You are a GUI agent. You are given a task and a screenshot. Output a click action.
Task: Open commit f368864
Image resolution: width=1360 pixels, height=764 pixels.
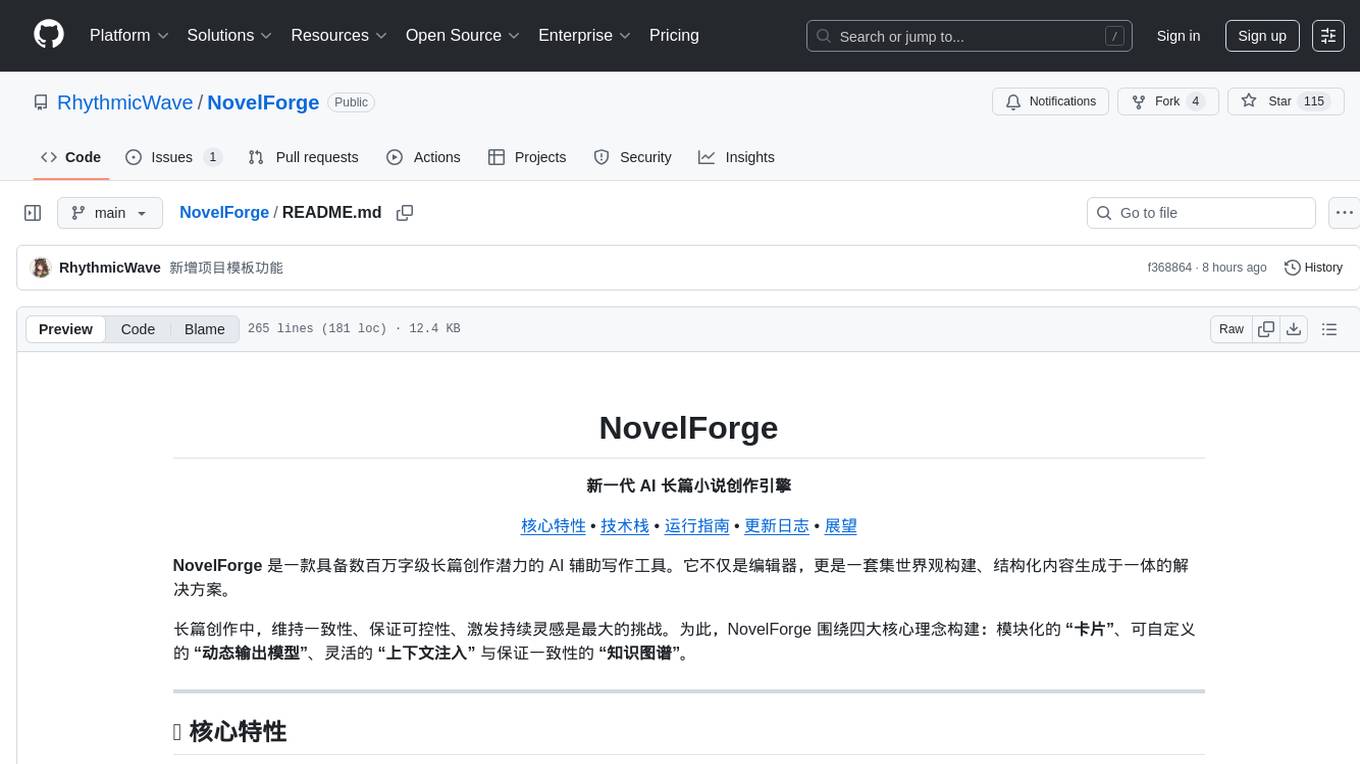[1169, 268]
